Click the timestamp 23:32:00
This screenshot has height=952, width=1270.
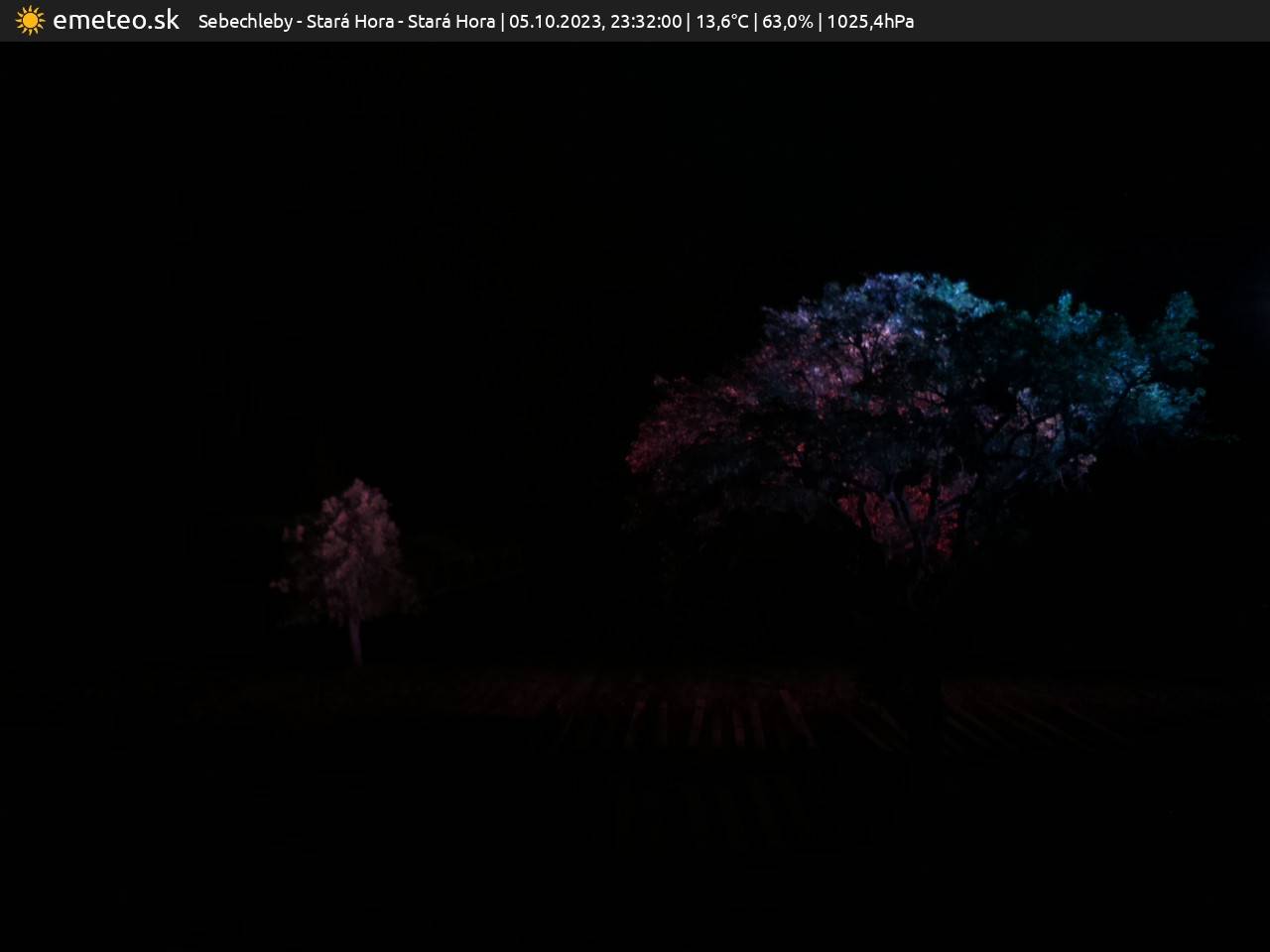click(646, 22)
